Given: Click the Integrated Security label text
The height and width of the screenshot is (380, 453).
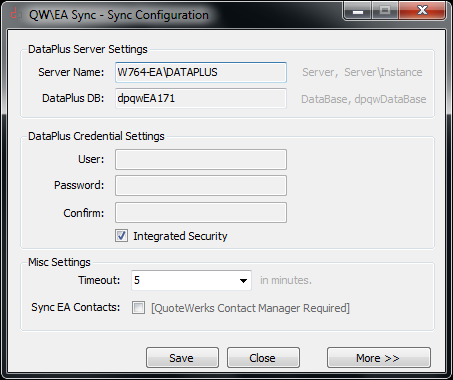Looking at the screenshot, I should click(180, 236).
